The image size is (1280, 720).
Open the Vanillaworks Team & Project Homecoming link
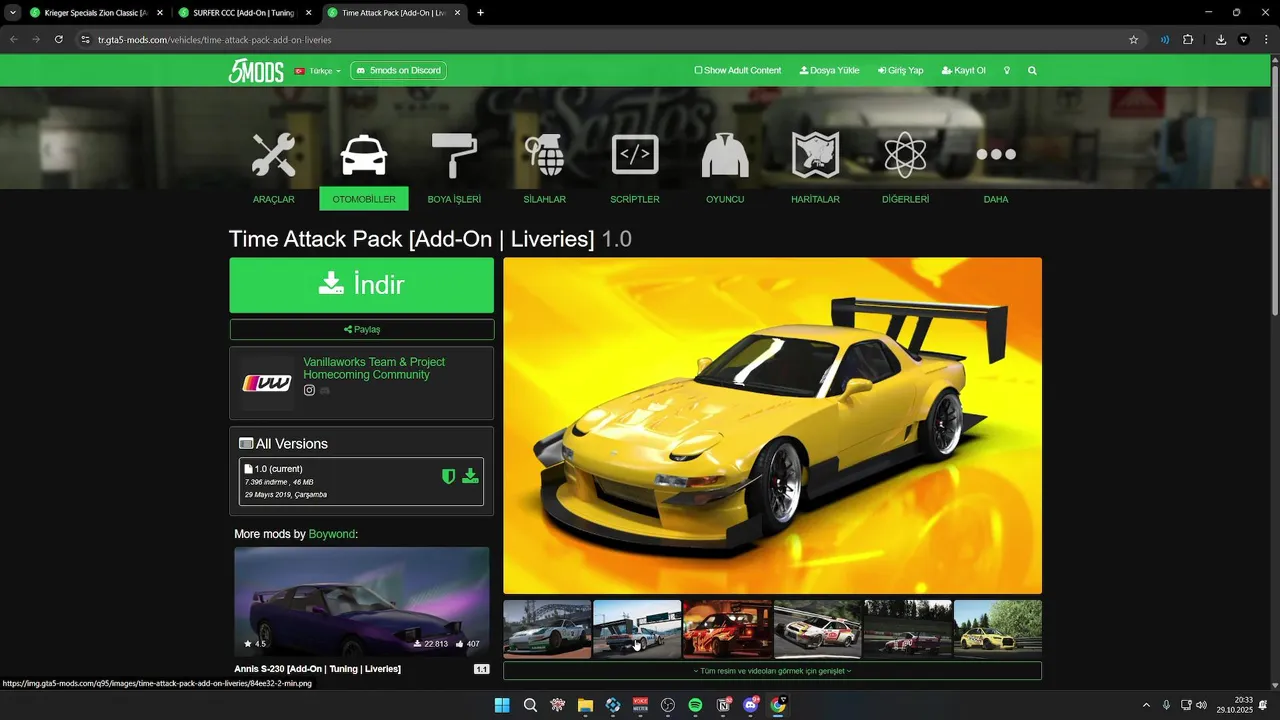(374, 368)
